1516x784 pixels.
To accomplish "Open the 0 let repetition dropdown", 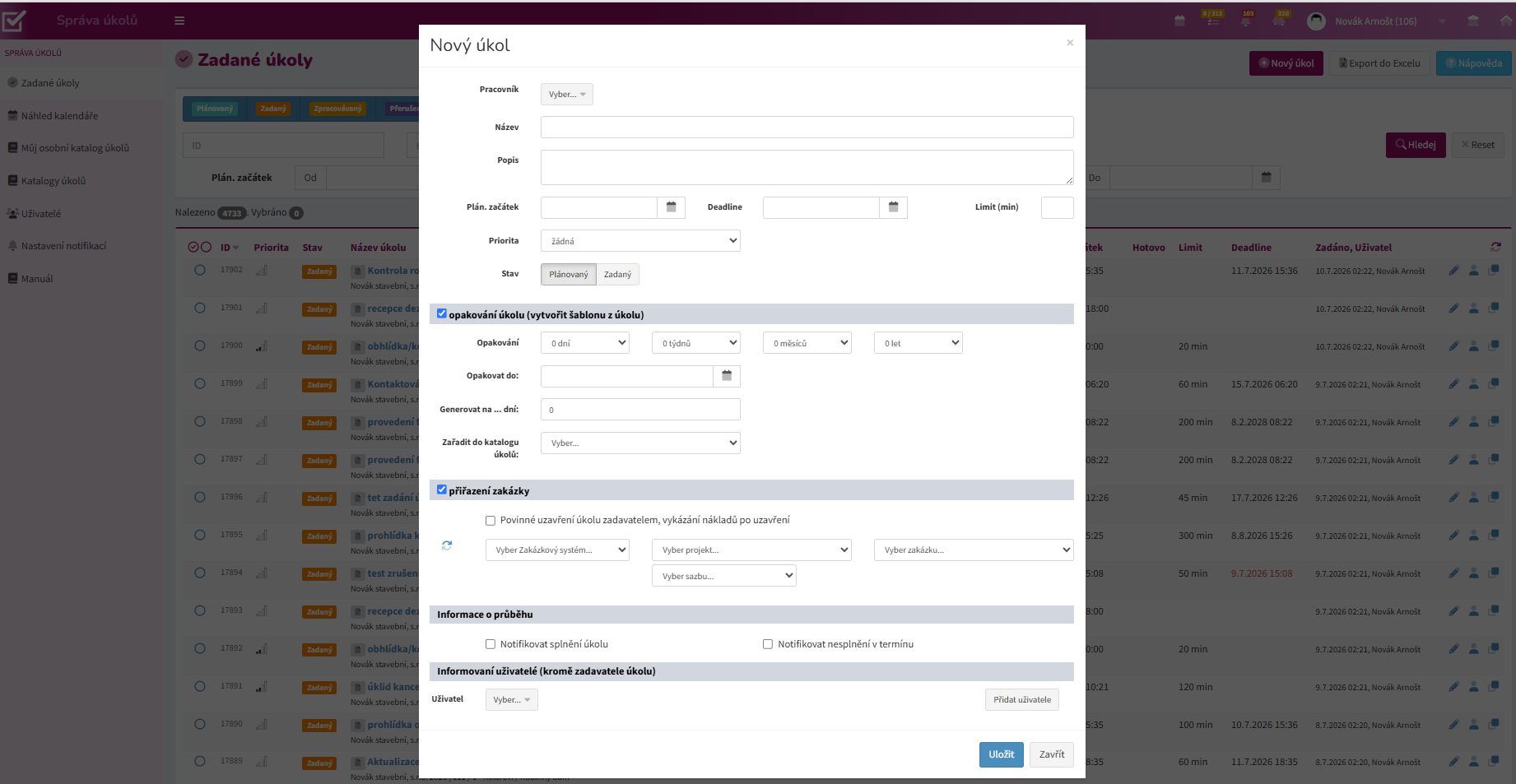I will 918,343.
